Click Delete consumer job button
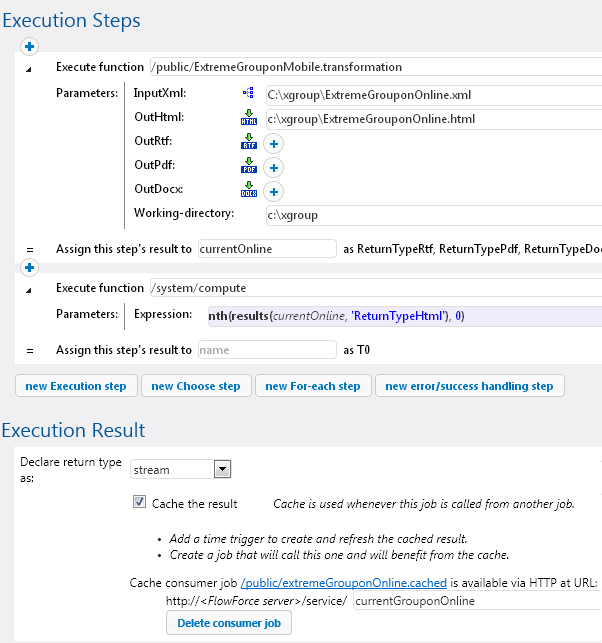The width and height of the screenshot is (602, 643). pos(229,623)
